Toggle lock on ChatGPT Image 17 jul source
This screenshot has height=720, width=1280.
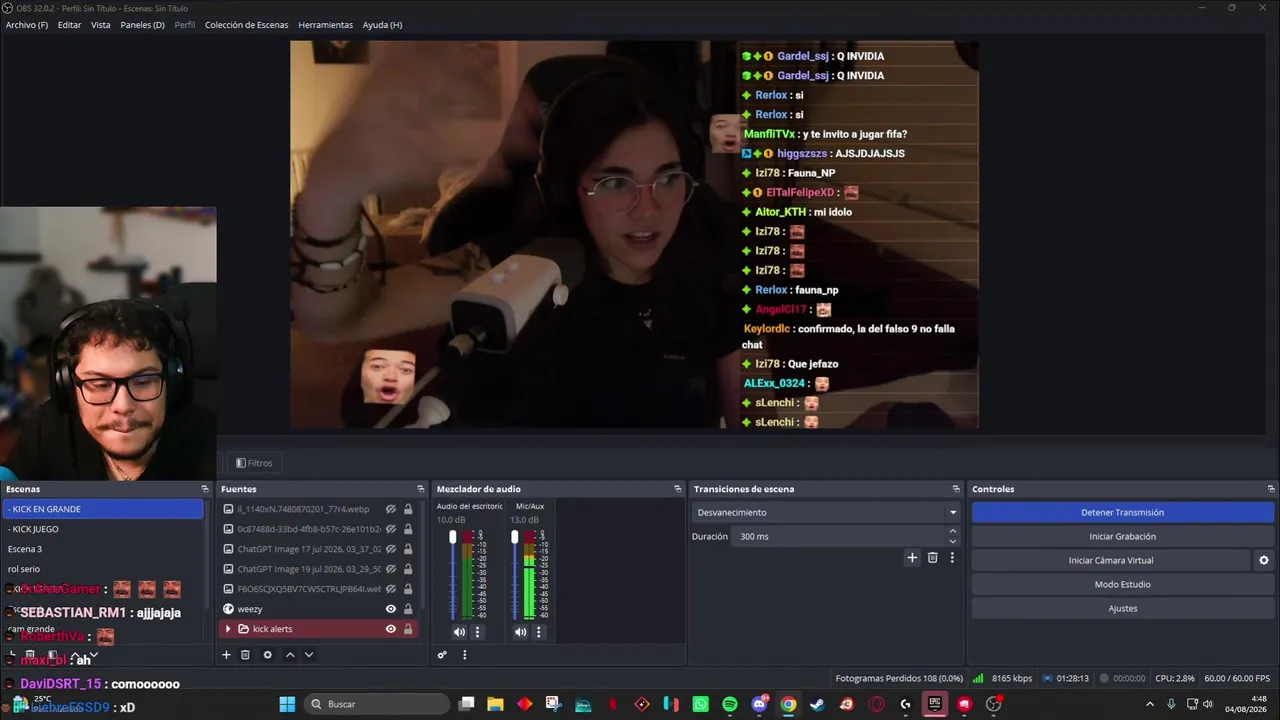click(408, 549)
